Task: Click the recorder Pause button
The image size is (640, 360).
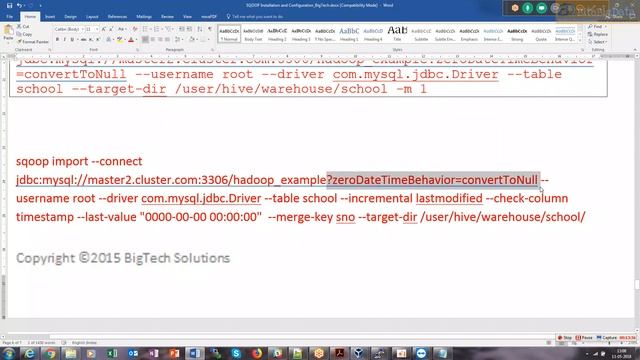Action: [584, 338]
